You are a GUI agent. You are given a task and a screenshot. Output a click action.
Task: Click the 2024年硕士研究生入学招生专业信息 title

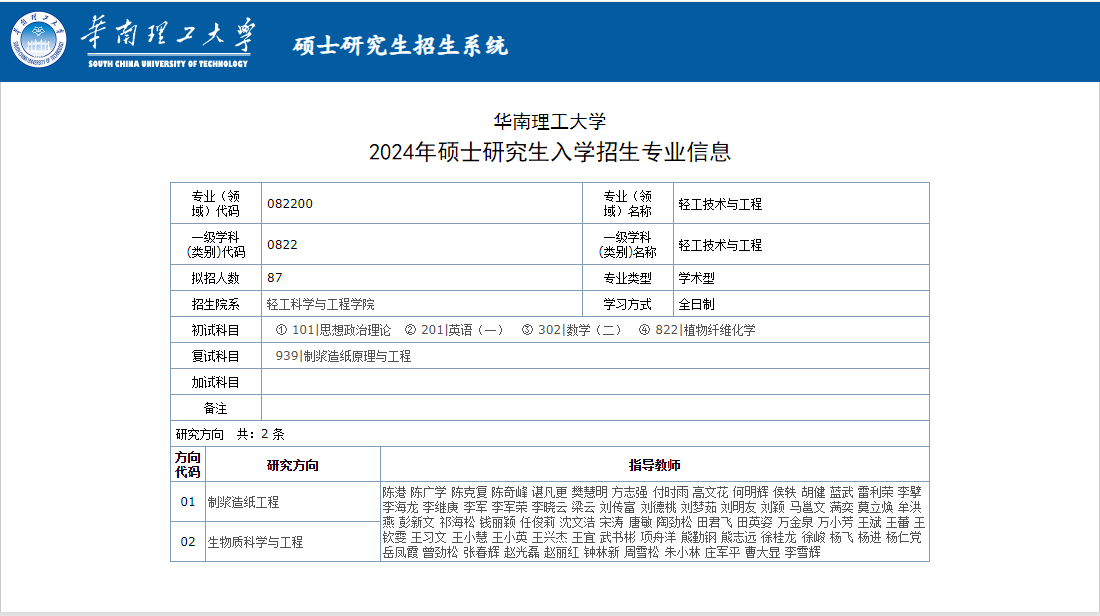[x=549, y=152]
